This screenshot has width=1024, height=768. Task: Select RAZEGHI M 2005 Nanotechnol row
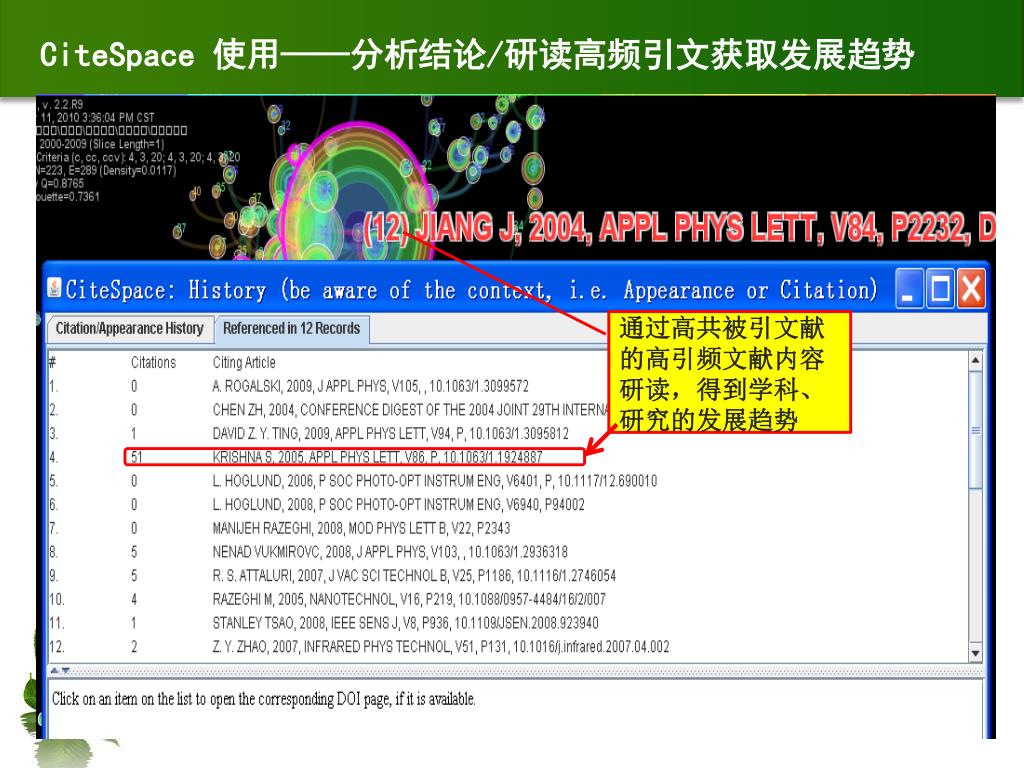coord(409,600)
